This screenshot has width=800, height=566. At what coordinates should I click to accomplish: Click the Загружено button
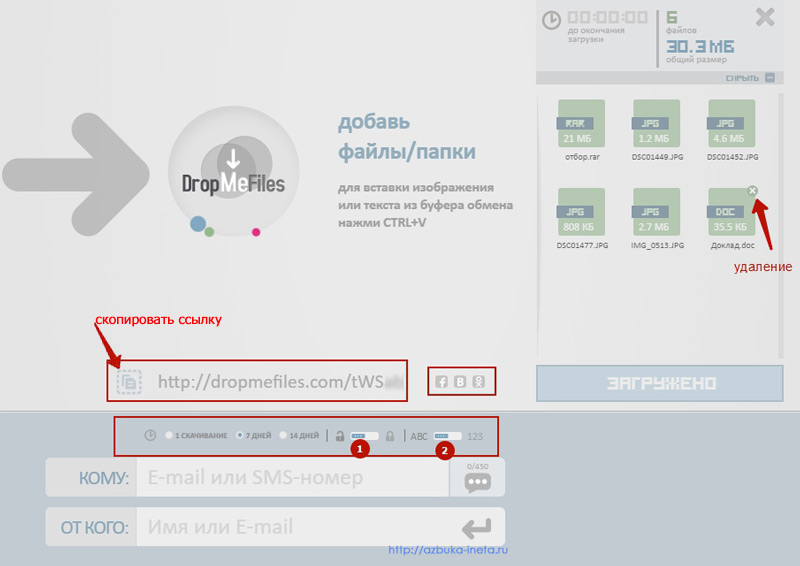click(658, 383)
